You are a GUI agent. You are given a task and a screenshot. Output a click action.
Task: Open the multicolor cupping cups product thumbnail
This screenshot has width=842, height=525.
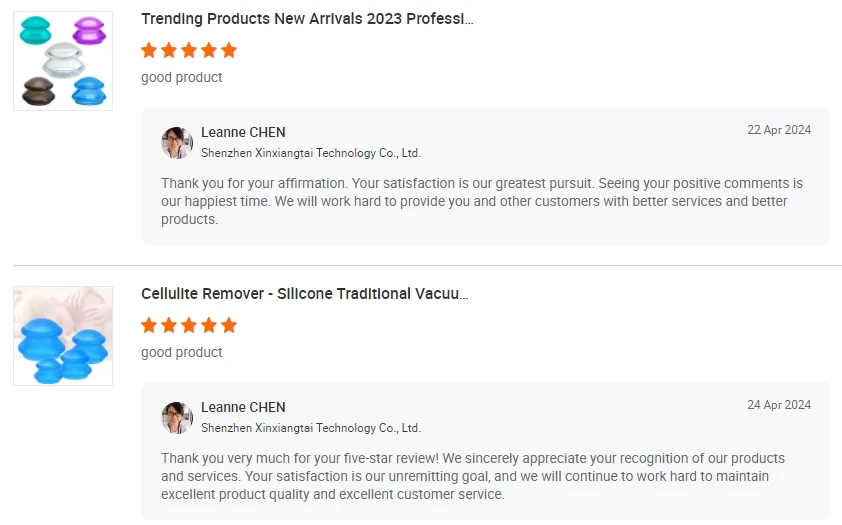[63, 61]
